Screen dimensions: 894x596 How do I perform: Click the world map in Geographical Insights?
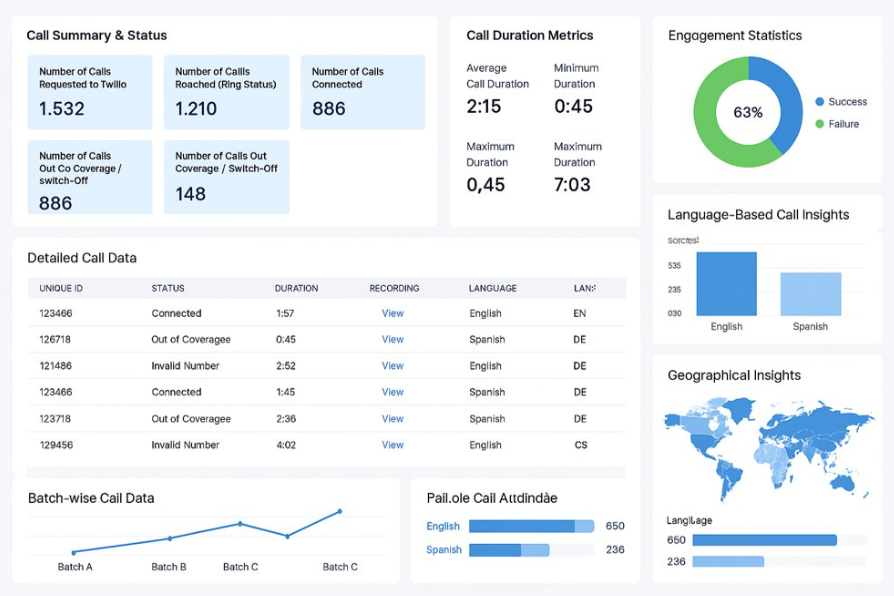(768, 443)
